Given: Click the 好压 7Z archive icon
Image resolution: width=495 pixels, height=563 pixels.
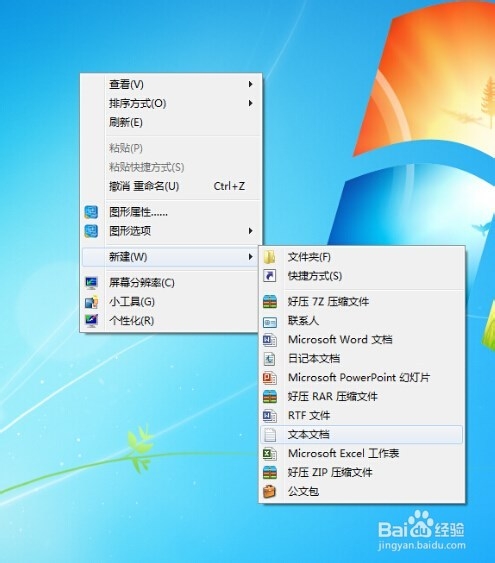Looking at the screenshot, I should 270,302.
